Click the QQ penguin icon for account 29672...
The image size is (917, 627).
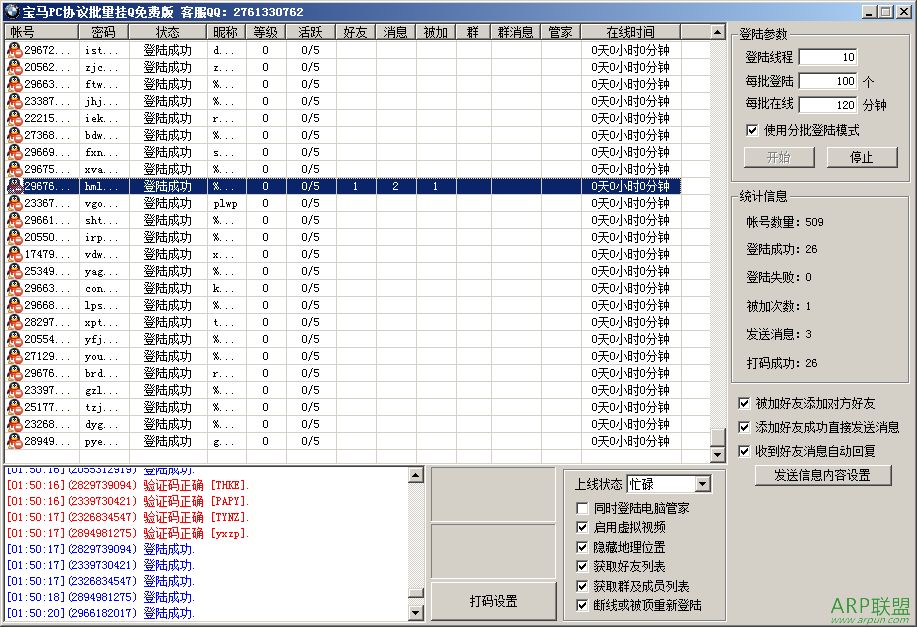[14, 50]
